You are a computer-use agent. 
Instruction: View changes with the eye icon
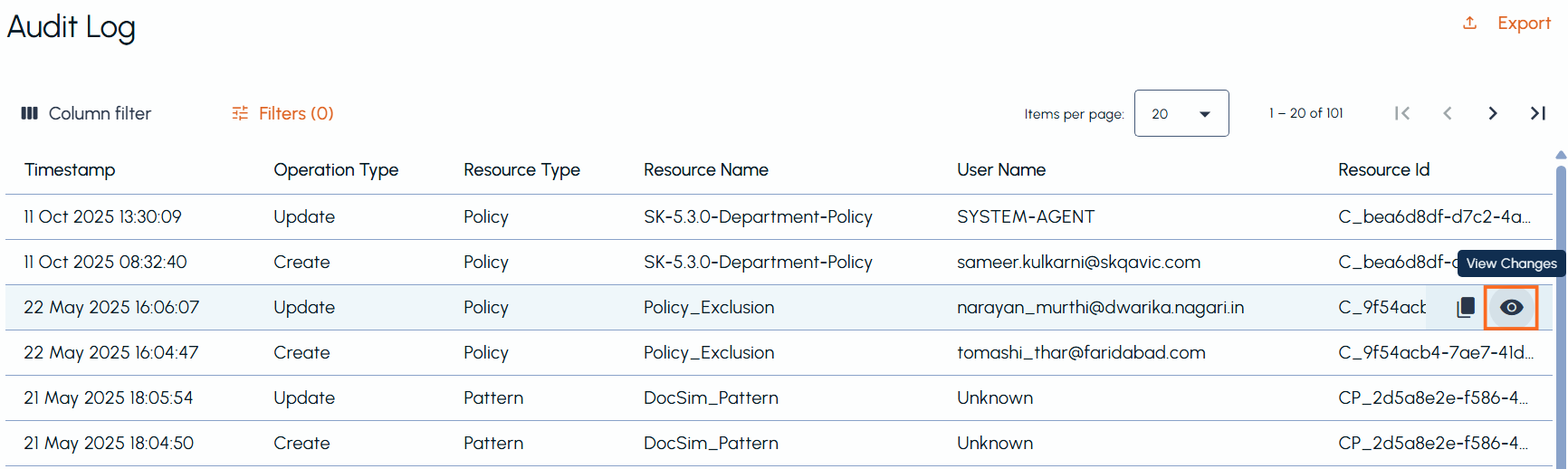[x=1511, y=308]
